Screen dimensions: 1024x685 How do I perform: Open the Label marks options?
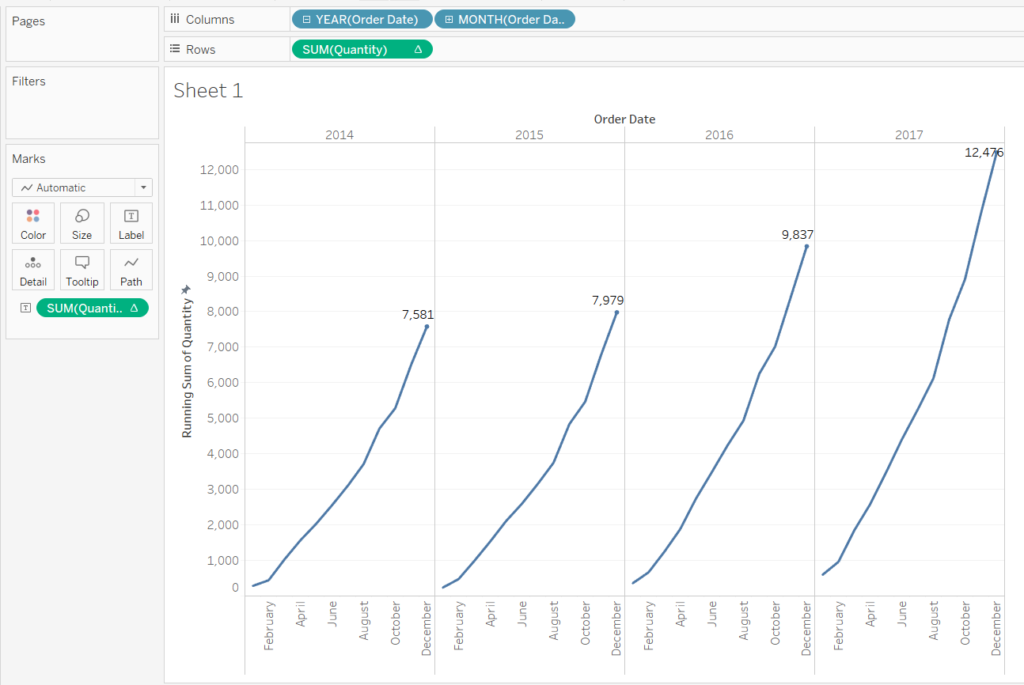131,223
